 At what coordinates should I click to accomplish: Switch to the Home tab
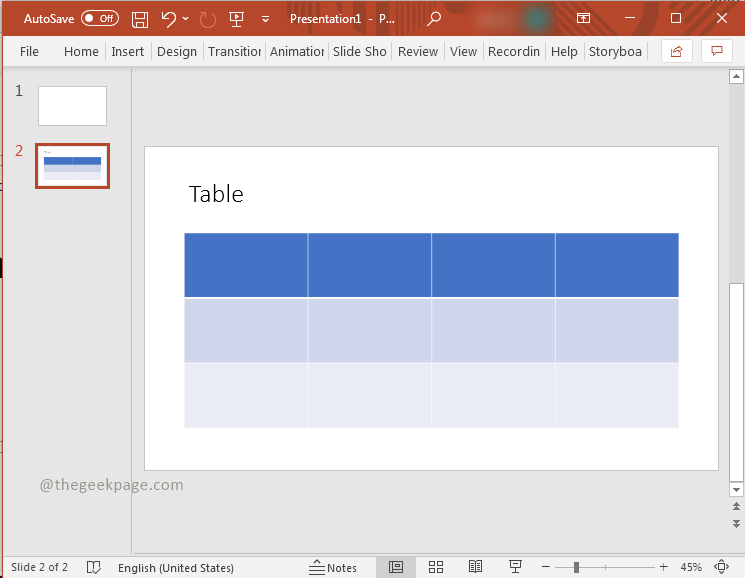click(x=81, y=51)
